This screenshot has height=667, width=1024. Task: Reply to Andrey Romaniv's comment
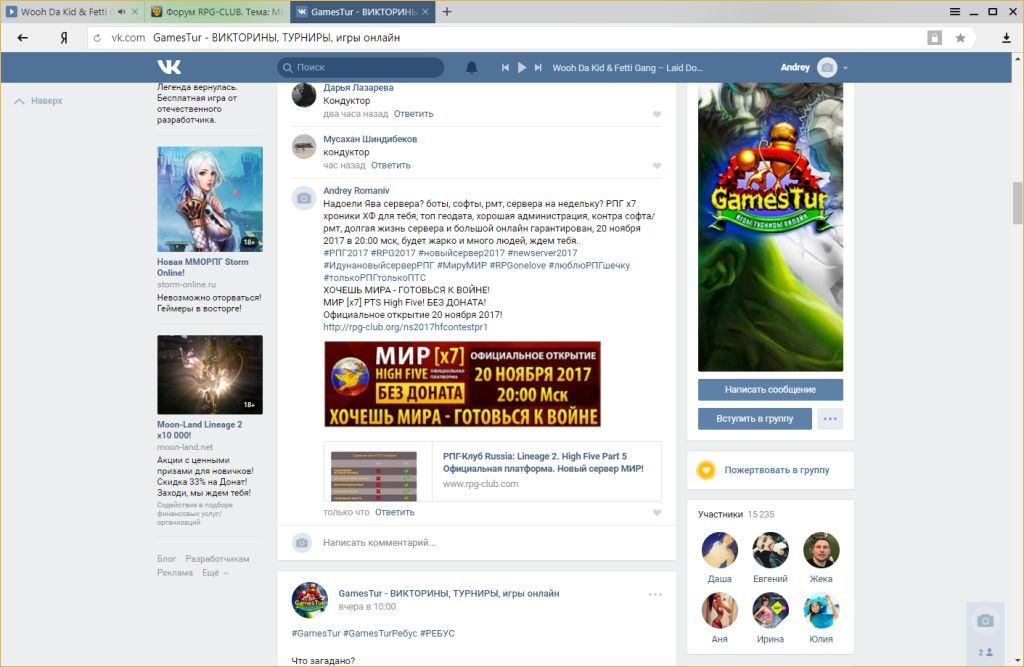click(394, 512)
